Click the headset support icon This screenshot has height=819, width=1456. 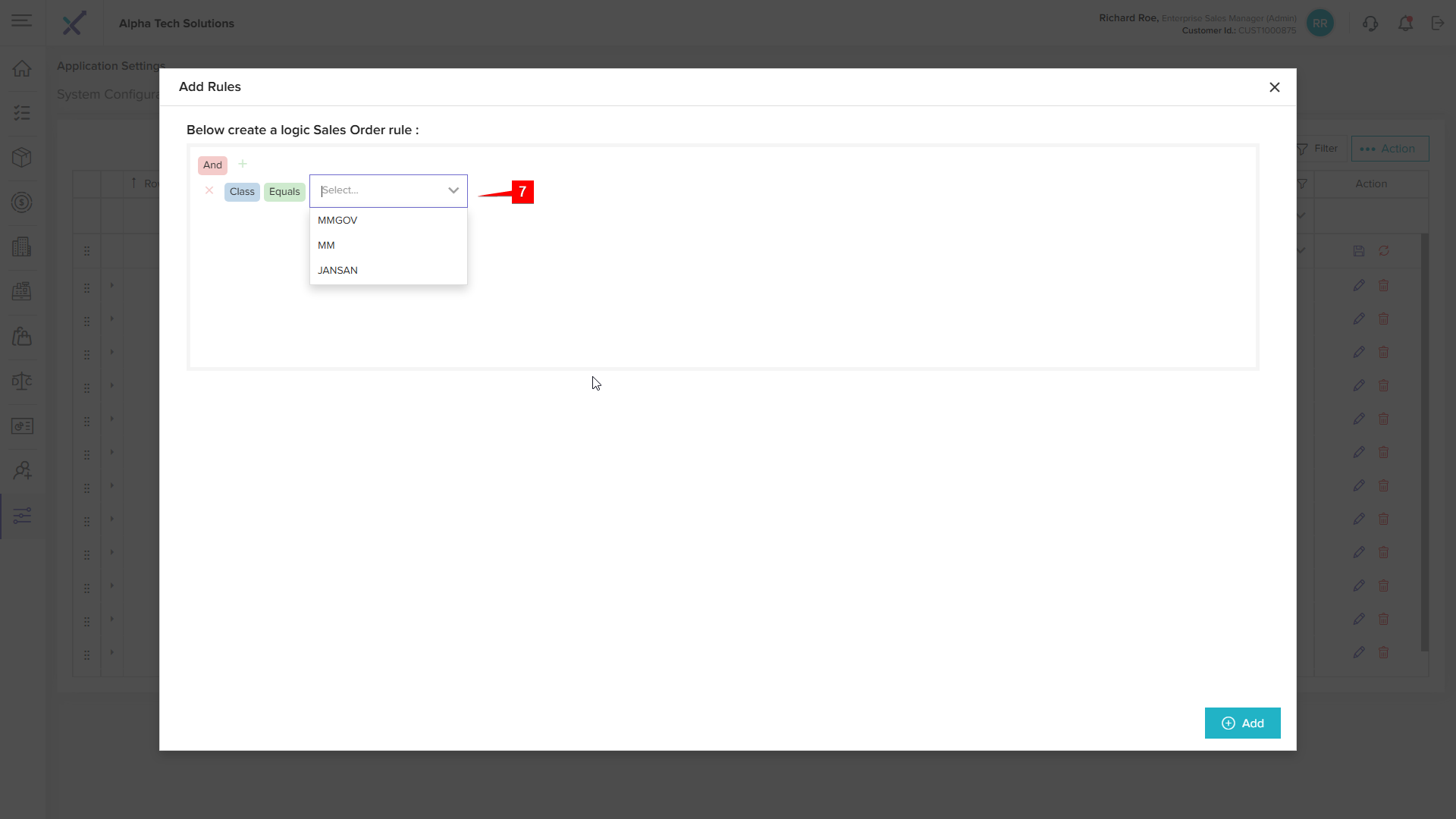tap(1370, 24)
